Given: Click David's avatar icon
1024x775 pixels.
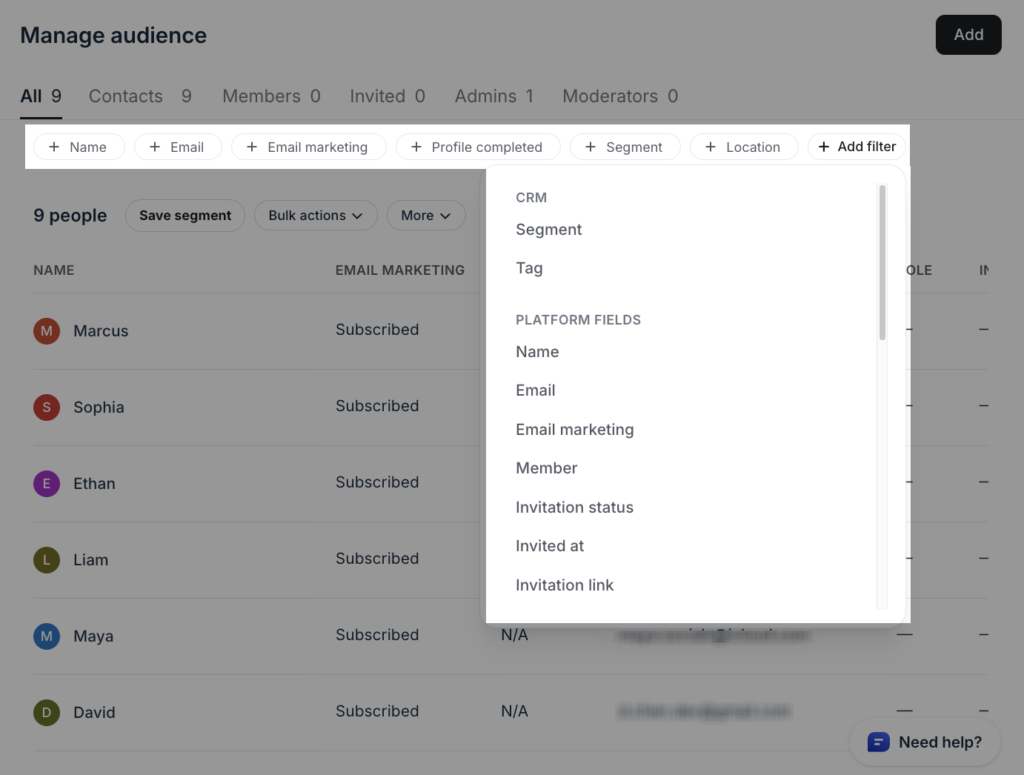Looking at the screenshot, I should pos(46,712).
